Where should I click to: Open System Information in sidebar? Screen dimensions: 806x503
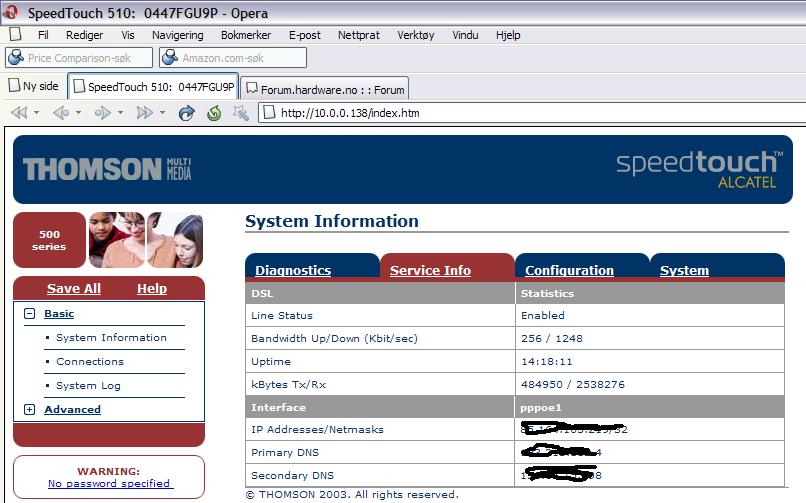point(111,338)
